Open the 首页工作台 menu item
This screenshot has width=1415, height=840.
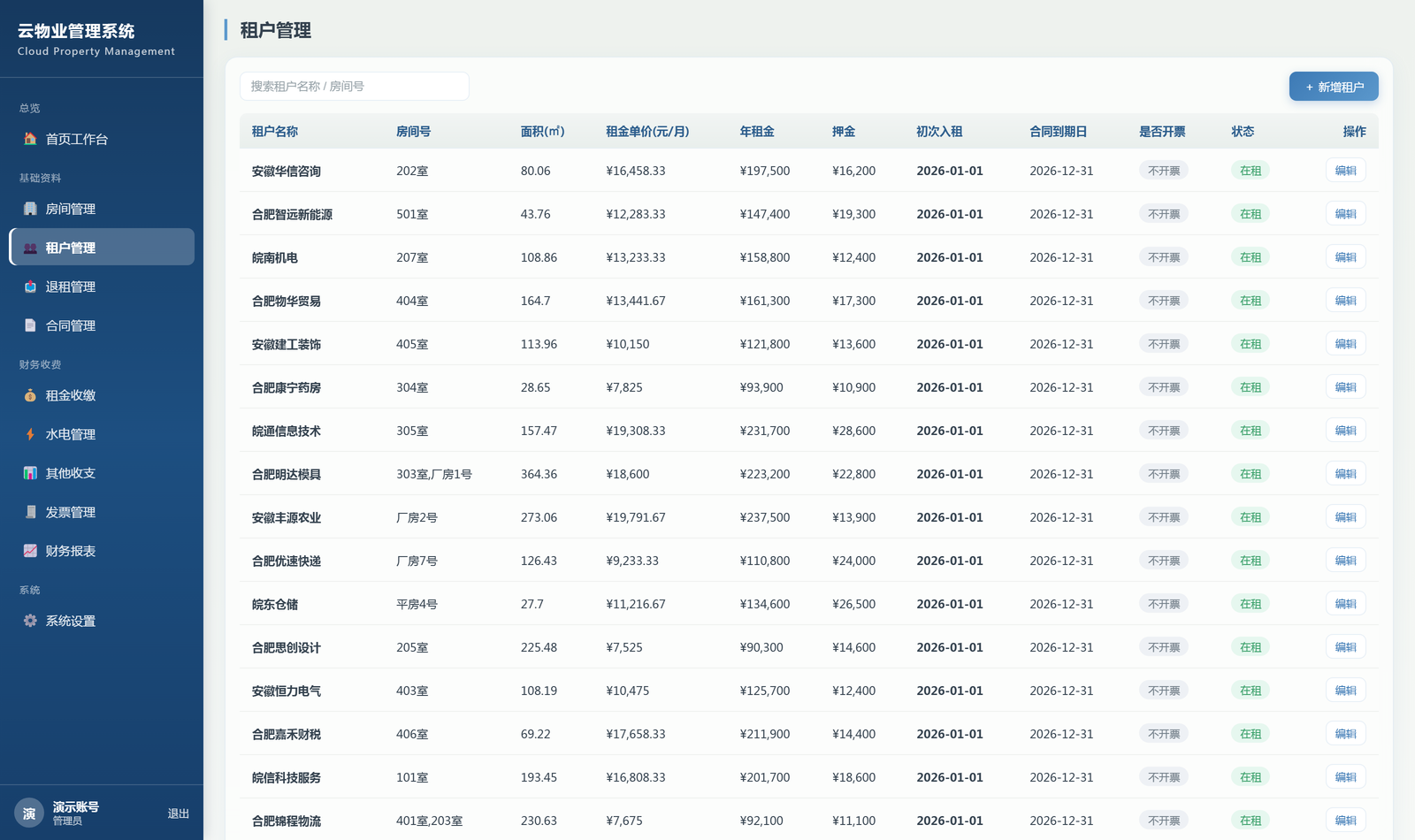[x=102, y=139]
